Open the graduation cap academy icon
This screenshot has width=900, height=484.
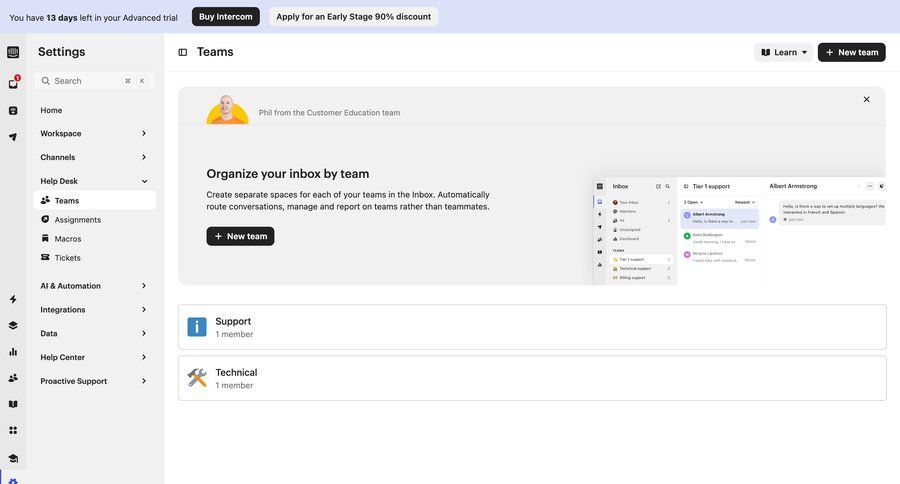pos(13,458)
